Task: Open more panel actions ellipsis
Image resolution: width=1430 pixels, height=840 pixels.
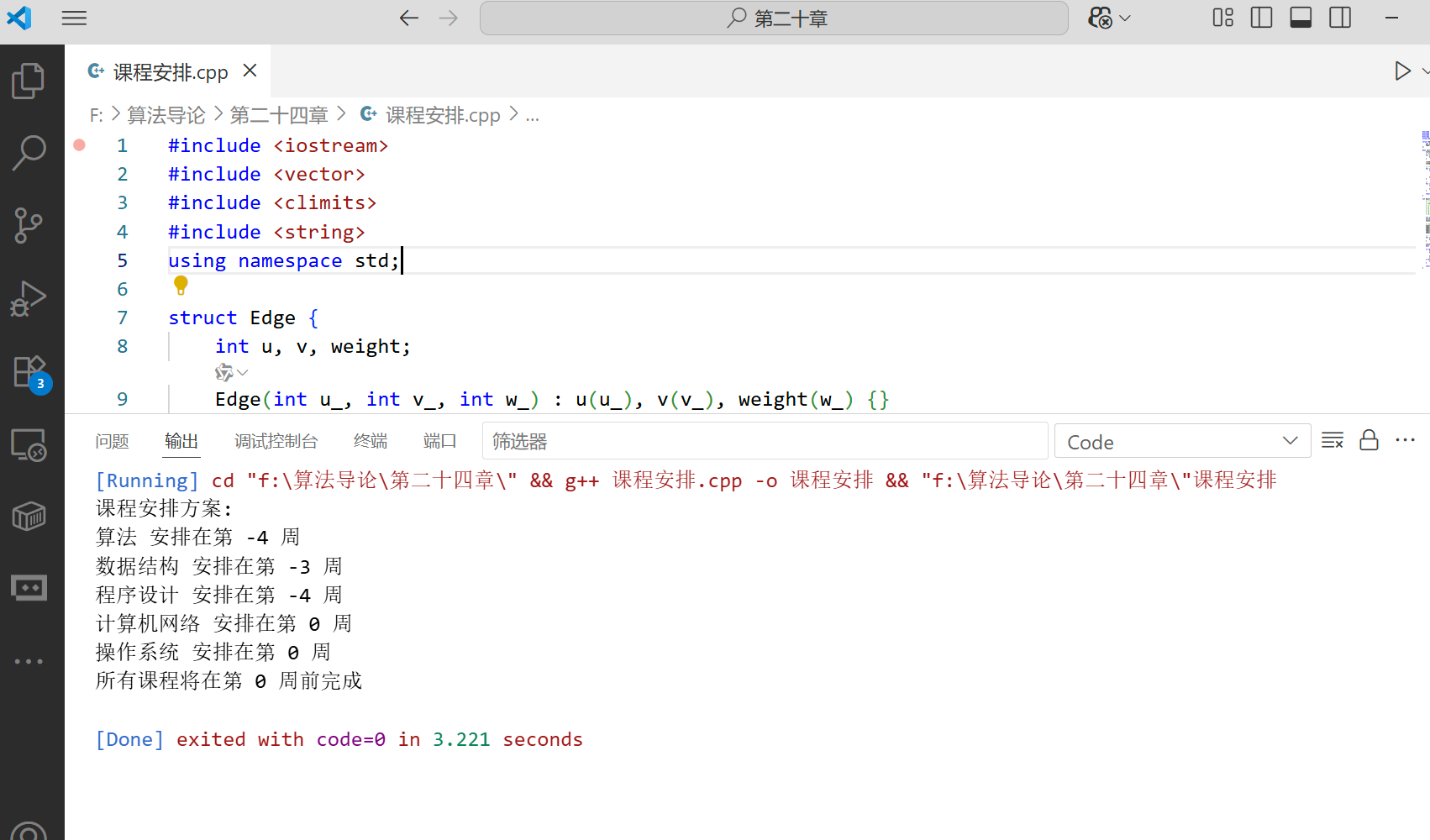Action: (1405, 440)
